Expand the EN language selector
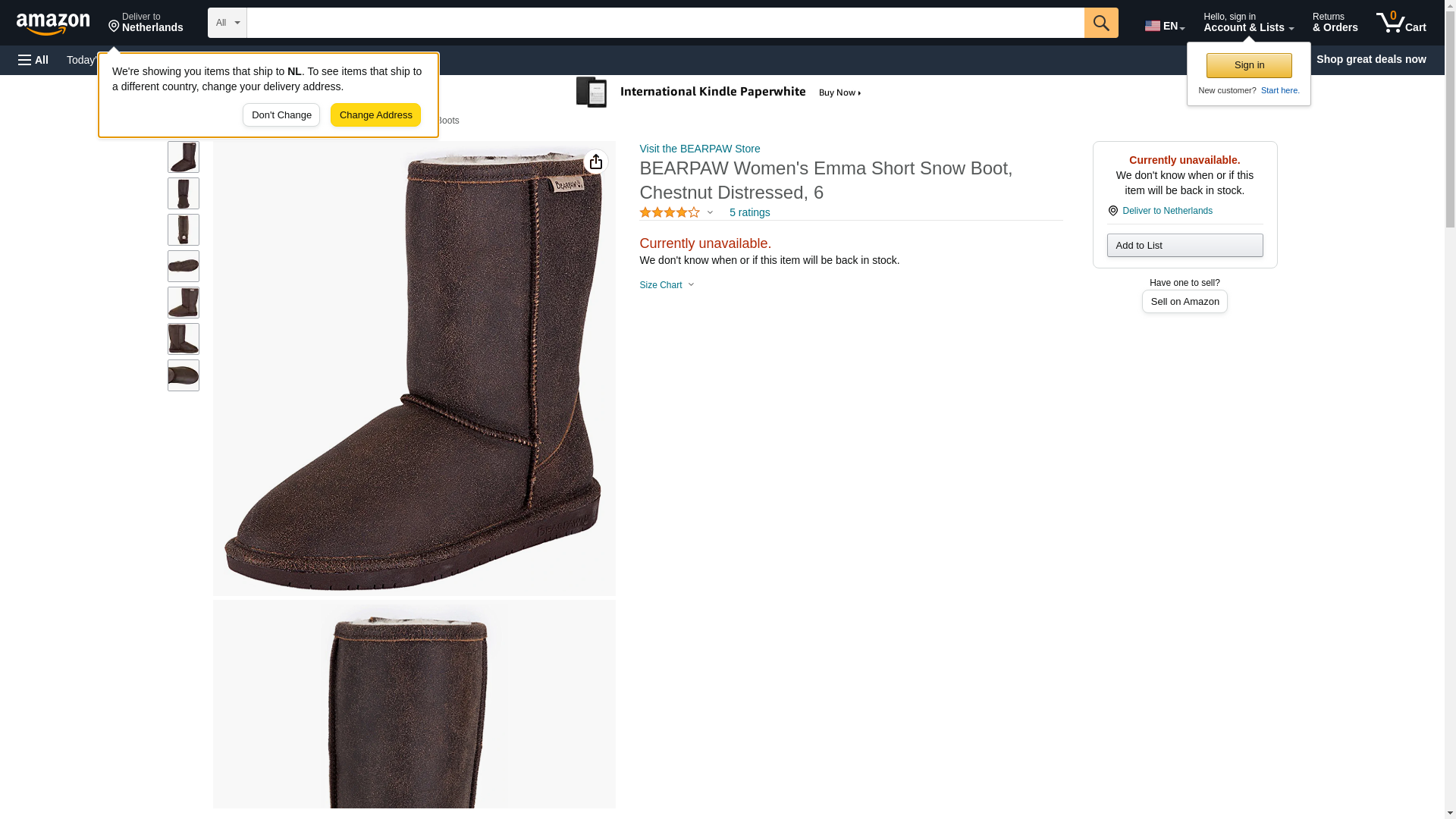Image resolution: width=1456 pixels, height=819 pixels. (x=1164, y=25)
